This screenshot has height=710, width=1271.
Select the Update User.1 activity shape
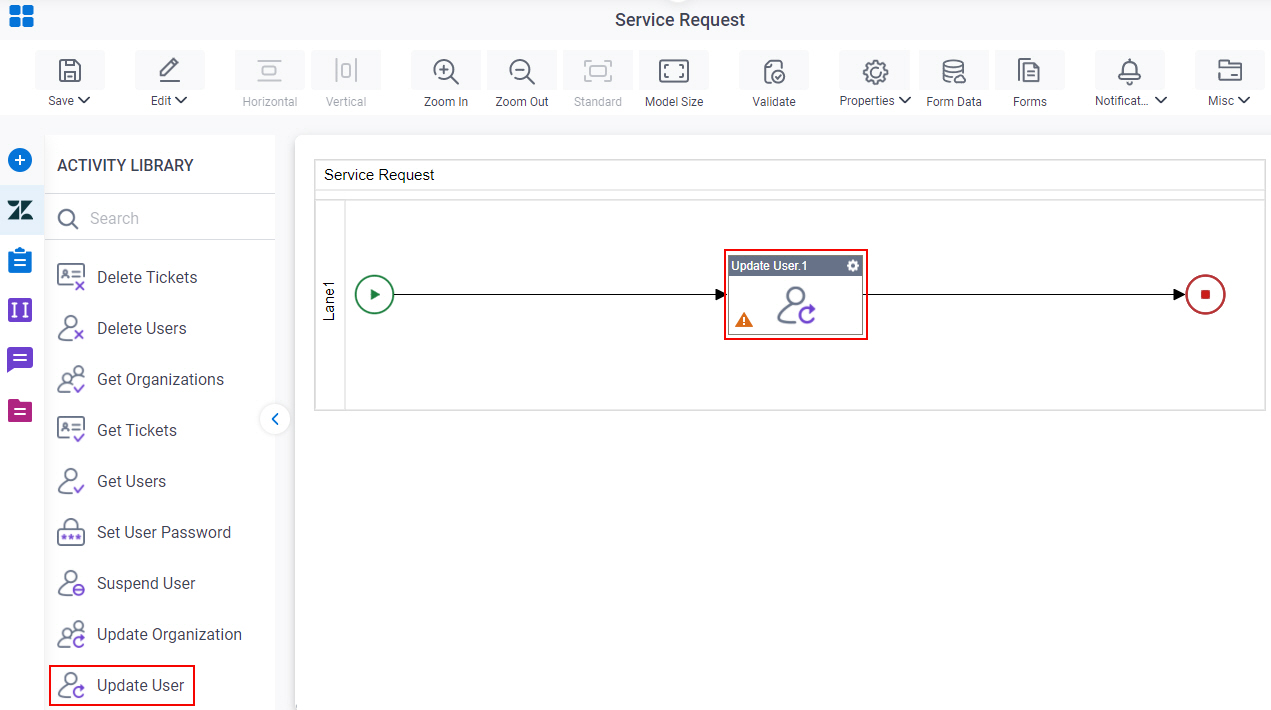click(795, 295)
